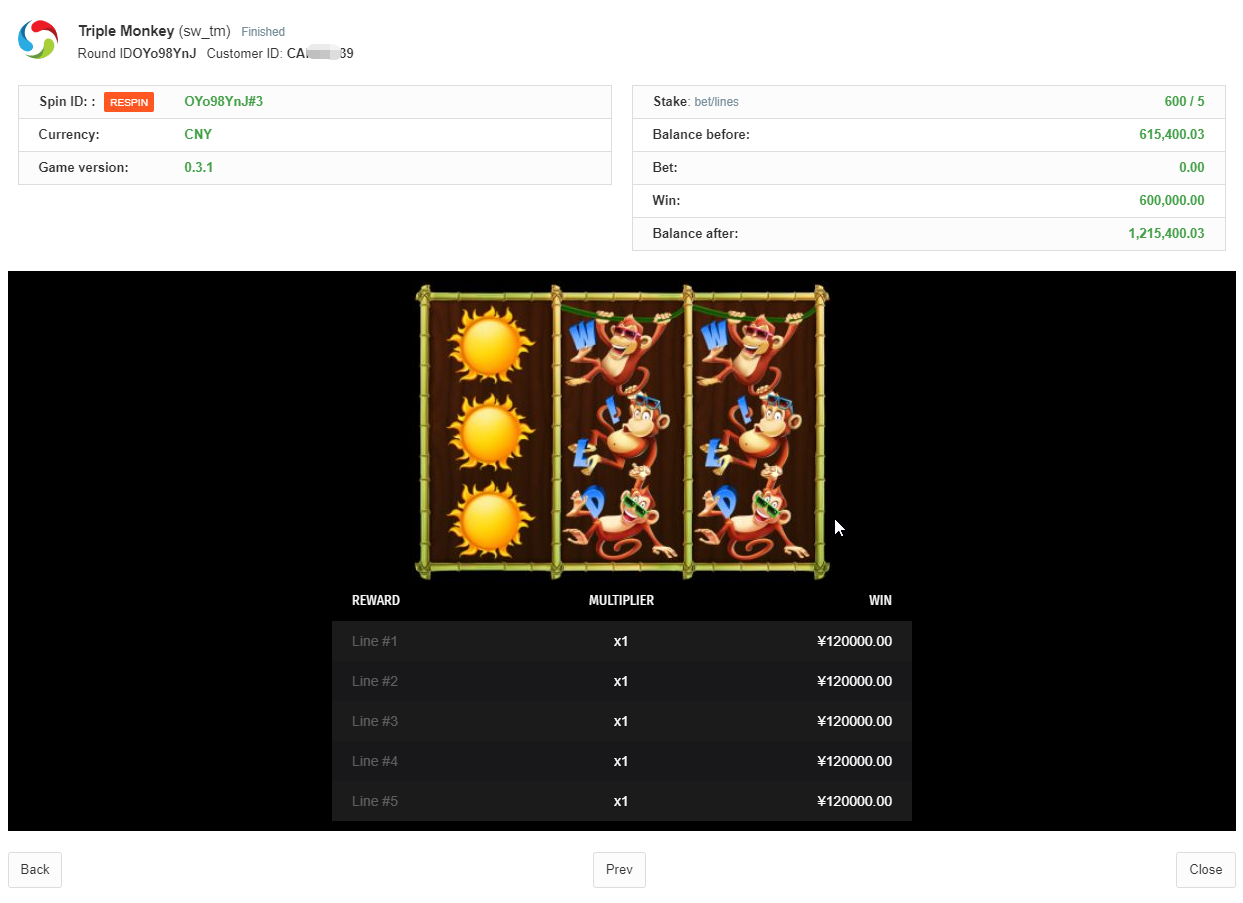Go to the previous spin with Prev
This screenshot has width=1243, height=903.
pyautogui.click(x=619, y=869)
